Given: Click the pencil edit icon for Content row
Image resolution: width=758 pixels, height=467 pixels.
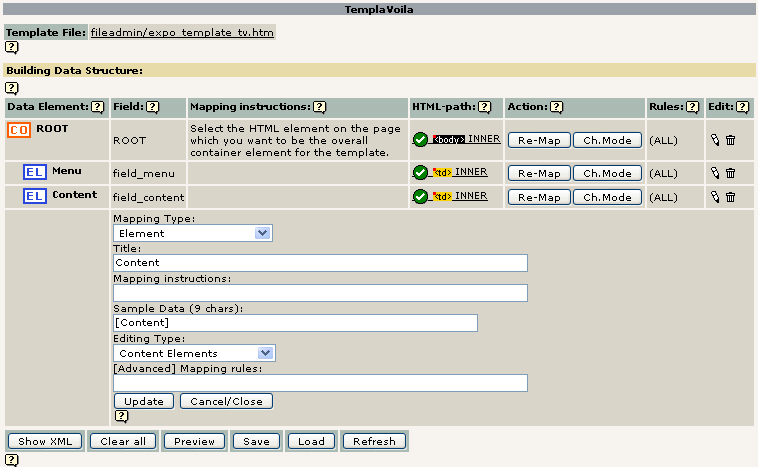Looking at the screenshot, I should (715, 197).
